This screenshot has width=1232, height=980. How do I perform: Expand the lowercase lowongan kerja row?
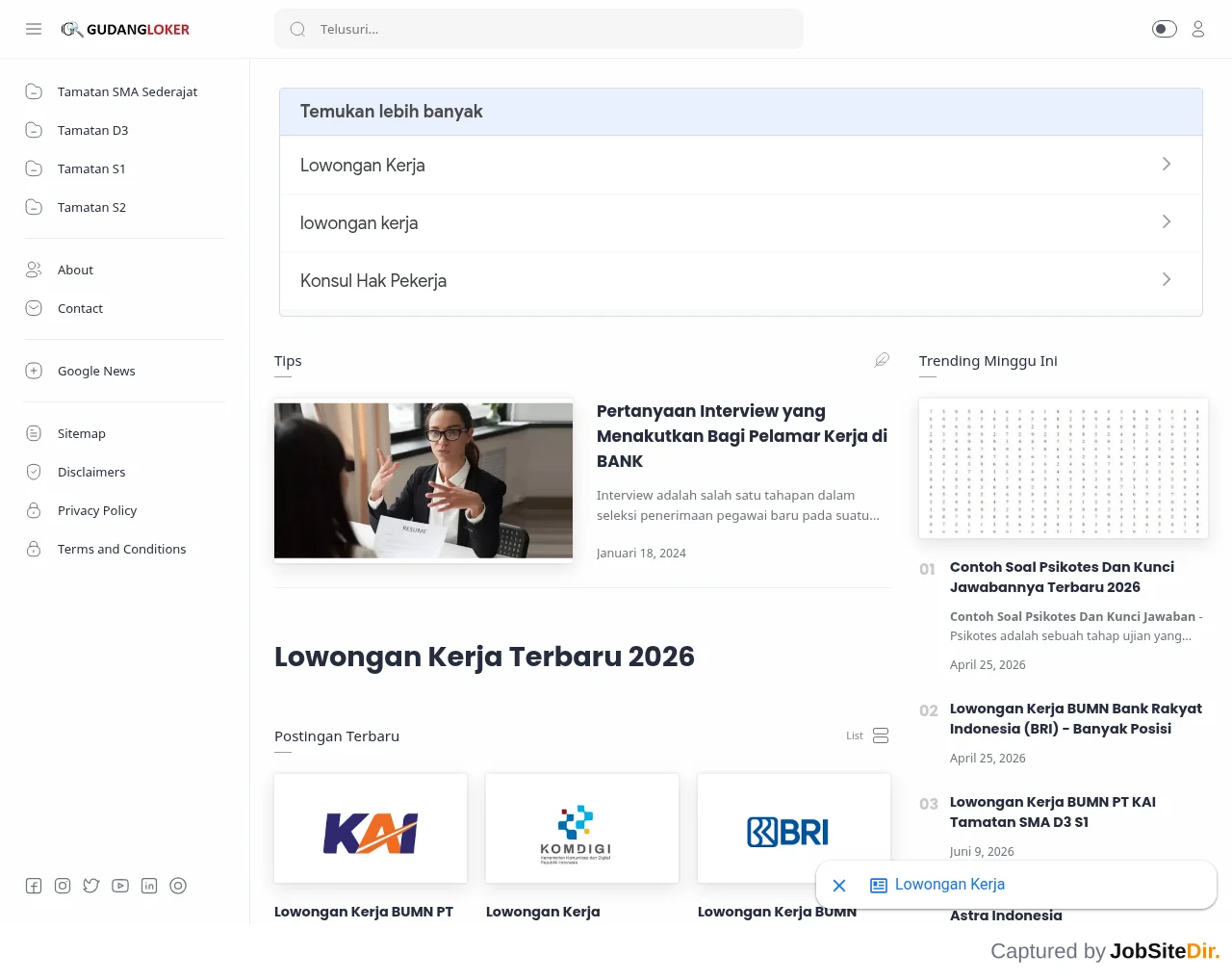741,222
